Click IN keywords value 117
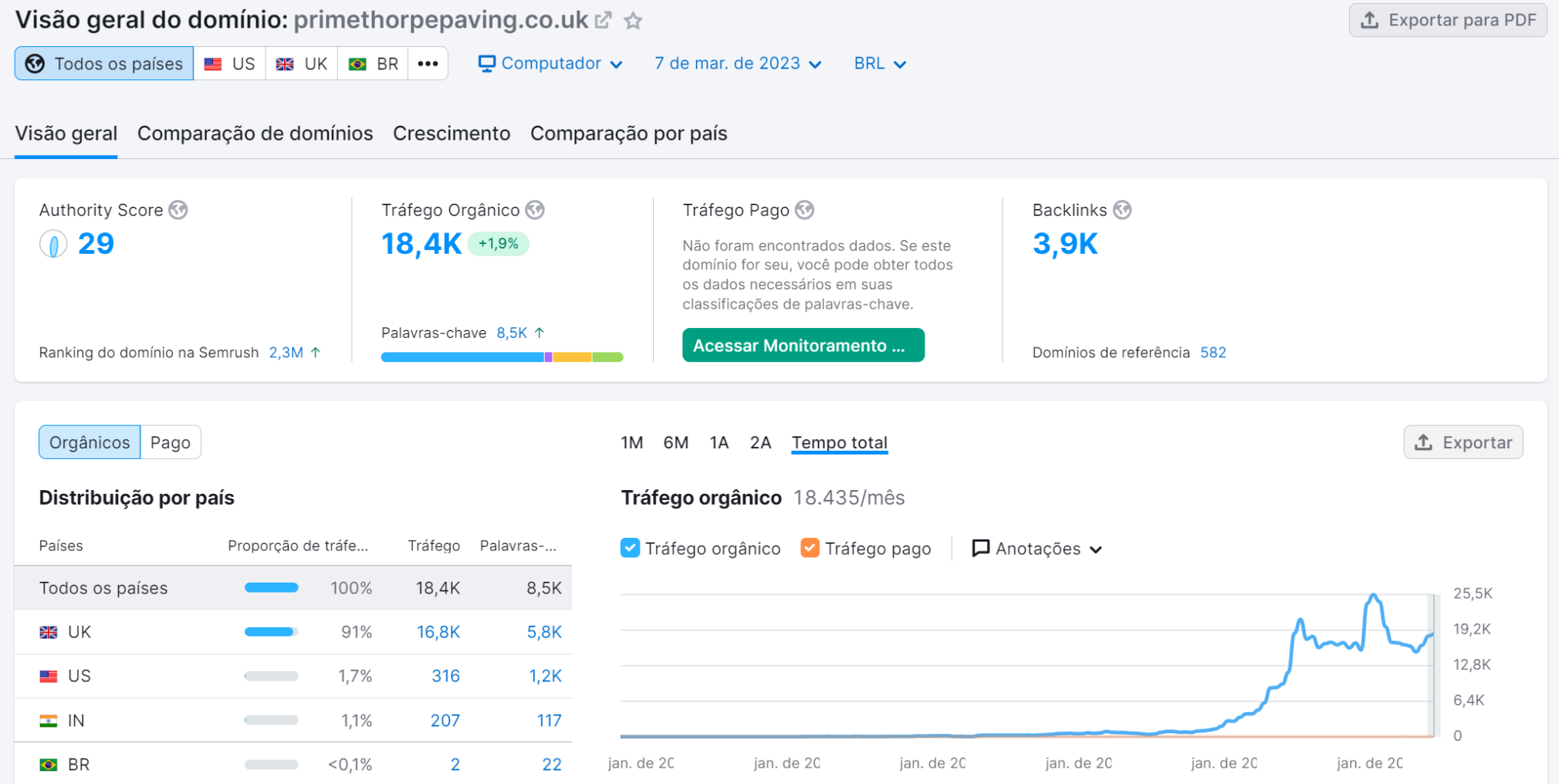Image resolution: width=1559 pixels, height=784 pixels. [x=550, y=721]
